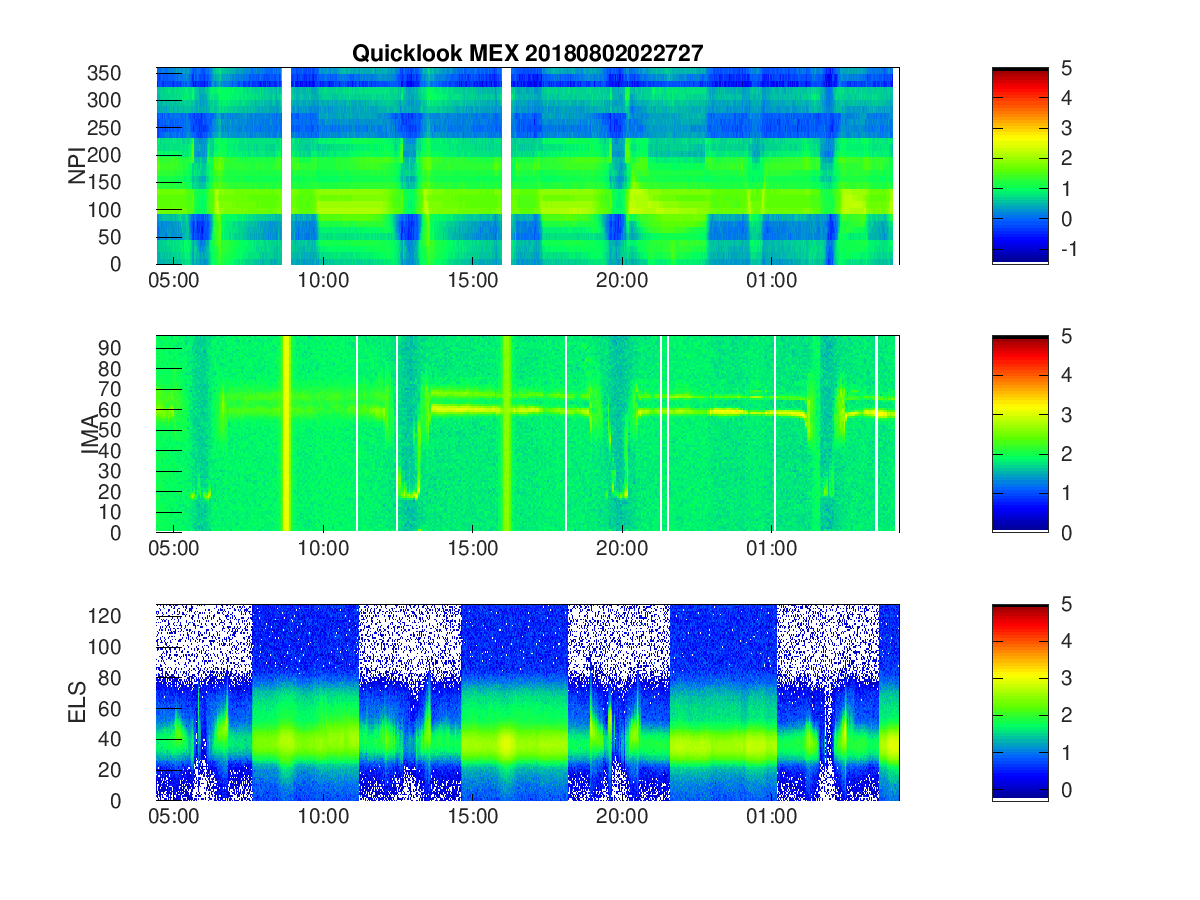Screen dimensions: 1200x900
Task: Click the ELS panel colorbar
Action: click(x=1020, y=702)
